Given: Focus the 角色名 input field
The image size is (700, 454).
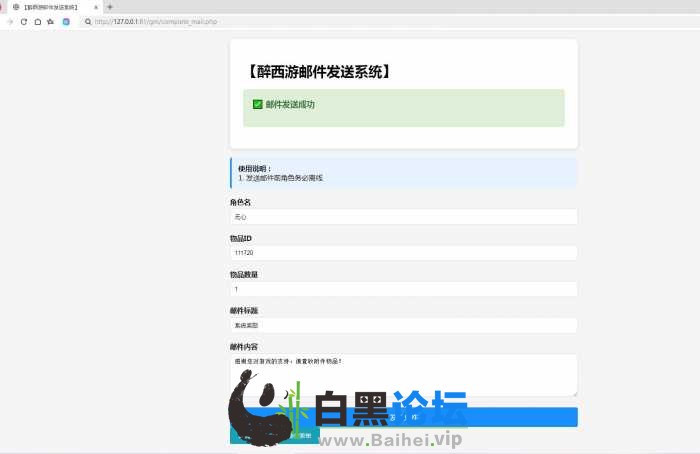Looking at the screenshot, I should point(403,216).
